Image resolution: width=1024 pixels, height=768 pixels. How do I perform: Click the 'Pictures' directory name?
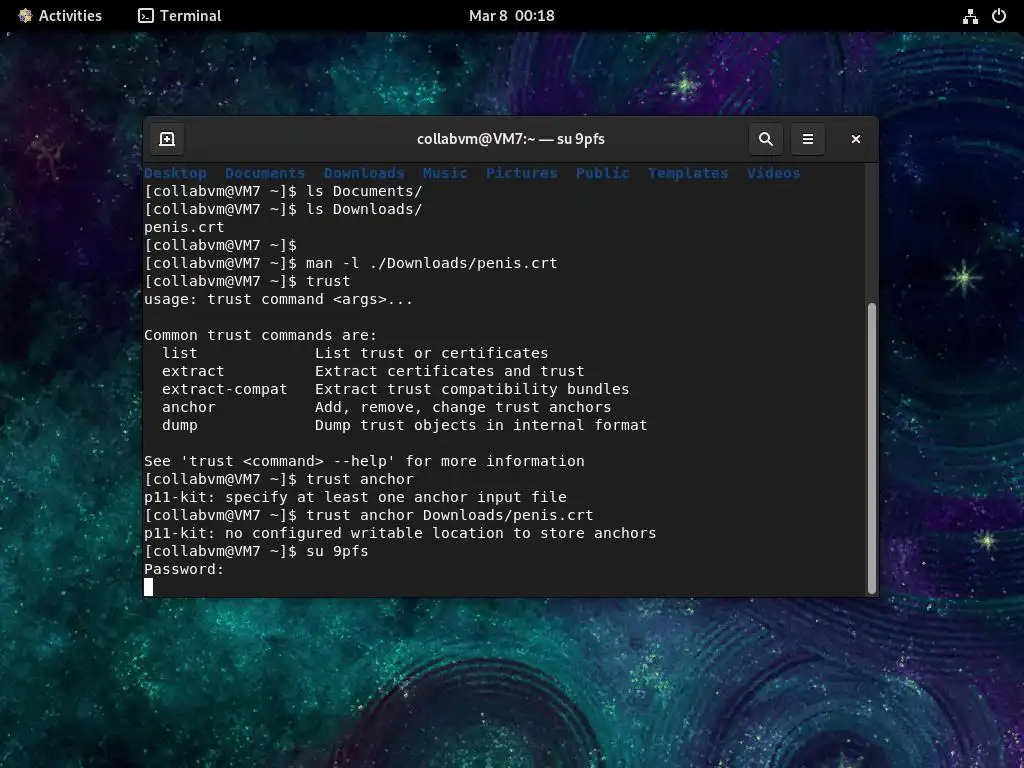point(522,173)
